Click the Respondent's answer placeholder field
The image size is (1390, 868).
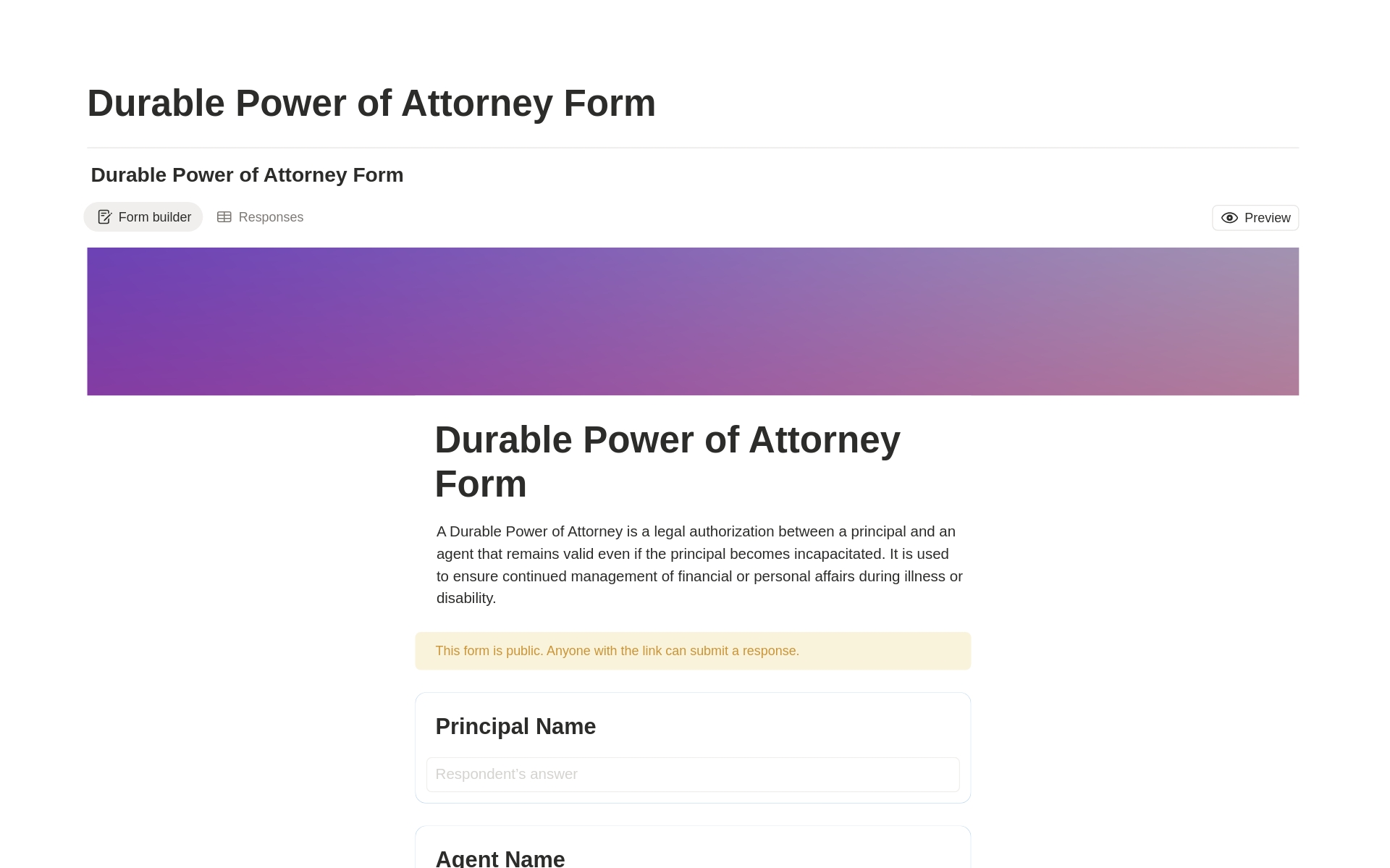pyautogui.click(x=692, y=774)
